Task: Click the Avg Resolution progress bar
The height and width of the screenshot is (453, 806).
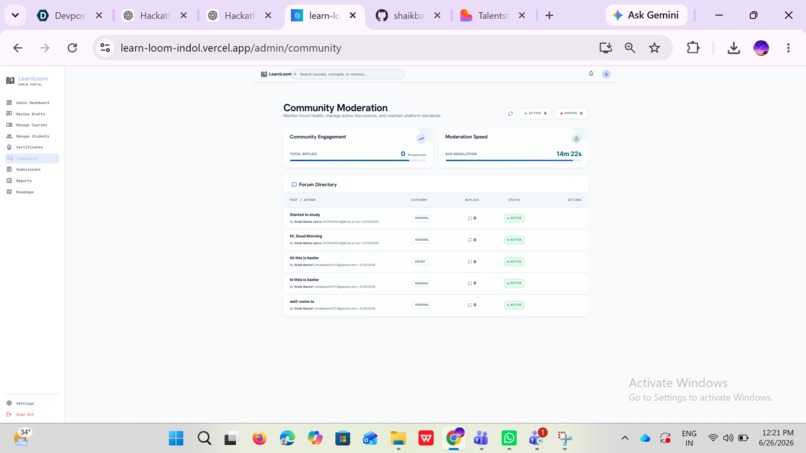Action: (513, 160)
